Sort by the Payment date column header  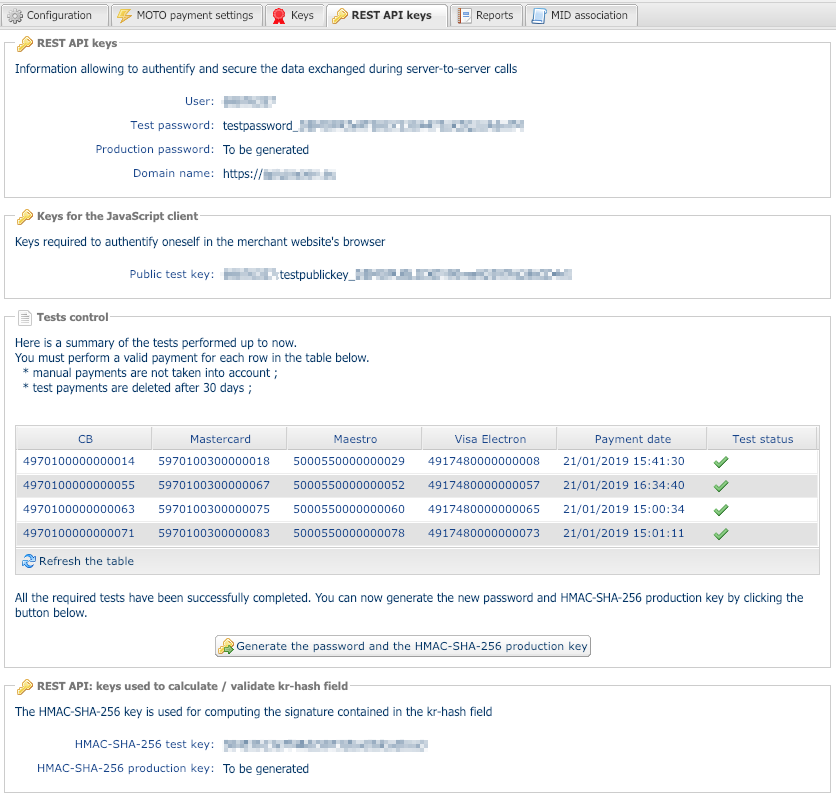click(632, 439)
